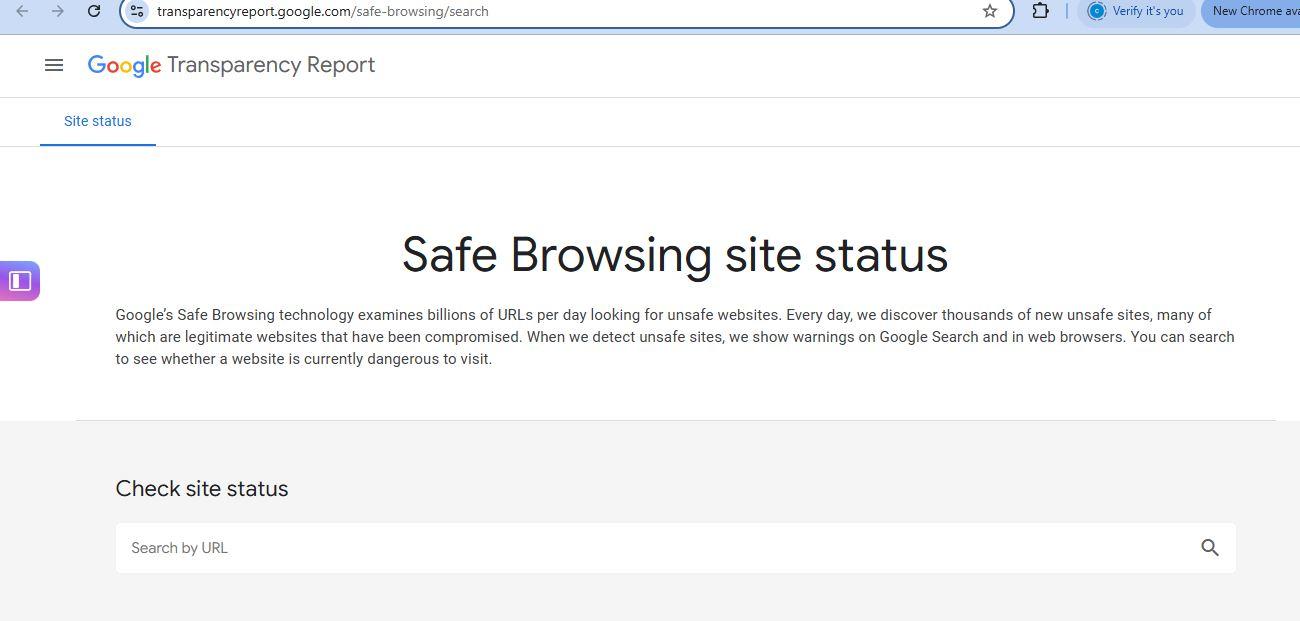Select the Site status tab
The width and height of the screenshot is (1300, 621).
[x=98, y=121]
